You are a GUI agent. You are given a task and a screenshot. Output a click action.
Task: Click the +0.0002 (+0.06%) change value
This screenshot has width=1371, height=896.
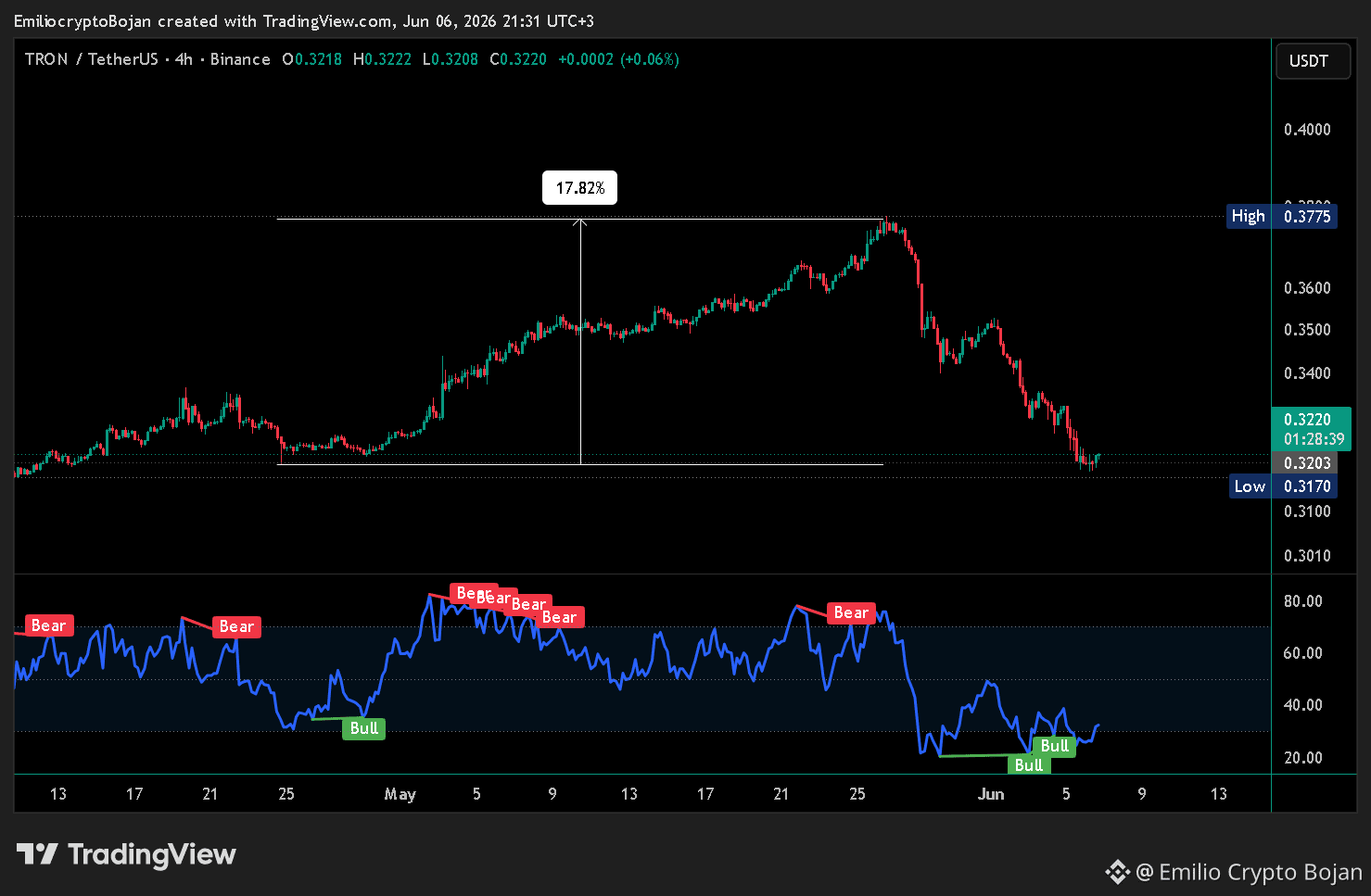point(618,59)
